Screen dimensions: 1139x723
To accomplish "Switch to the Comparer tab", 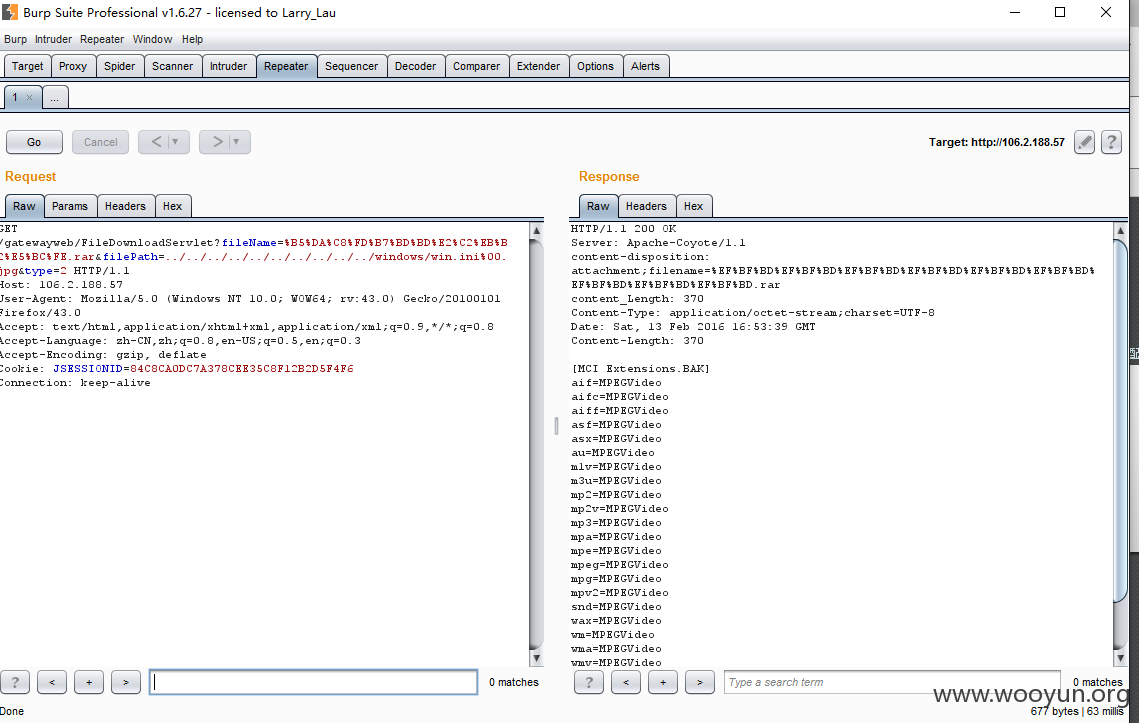I will click(x=477, y=66).
